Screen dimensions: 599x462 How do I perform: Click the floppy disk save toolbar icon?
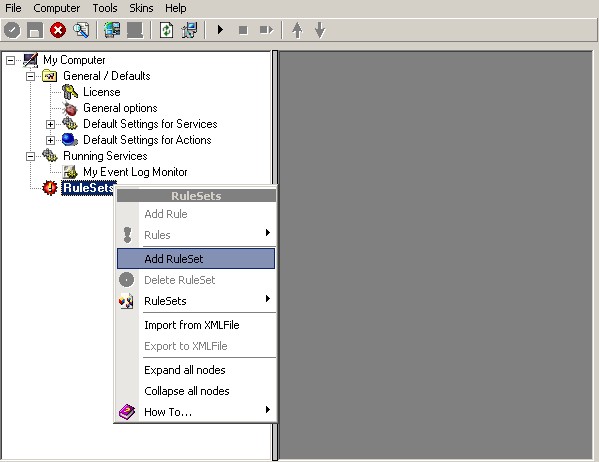coord(35,30)
